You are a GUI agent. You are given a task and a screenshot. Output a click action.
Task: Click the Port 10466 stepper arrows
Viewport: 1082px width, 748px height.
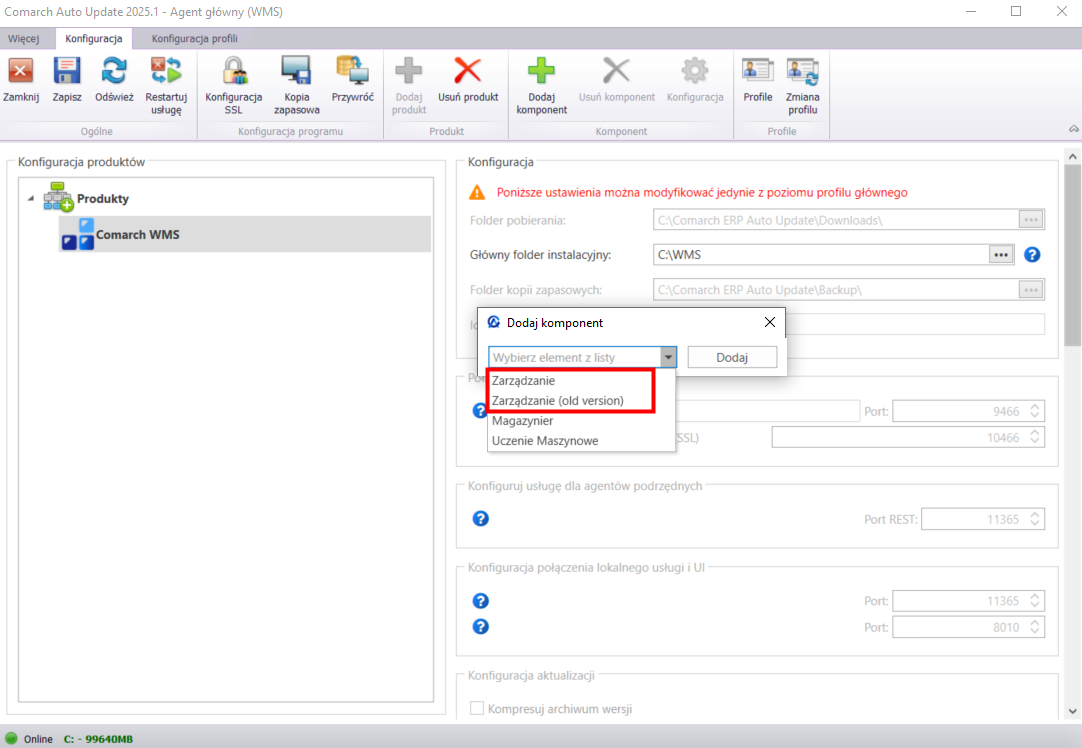1034,437
